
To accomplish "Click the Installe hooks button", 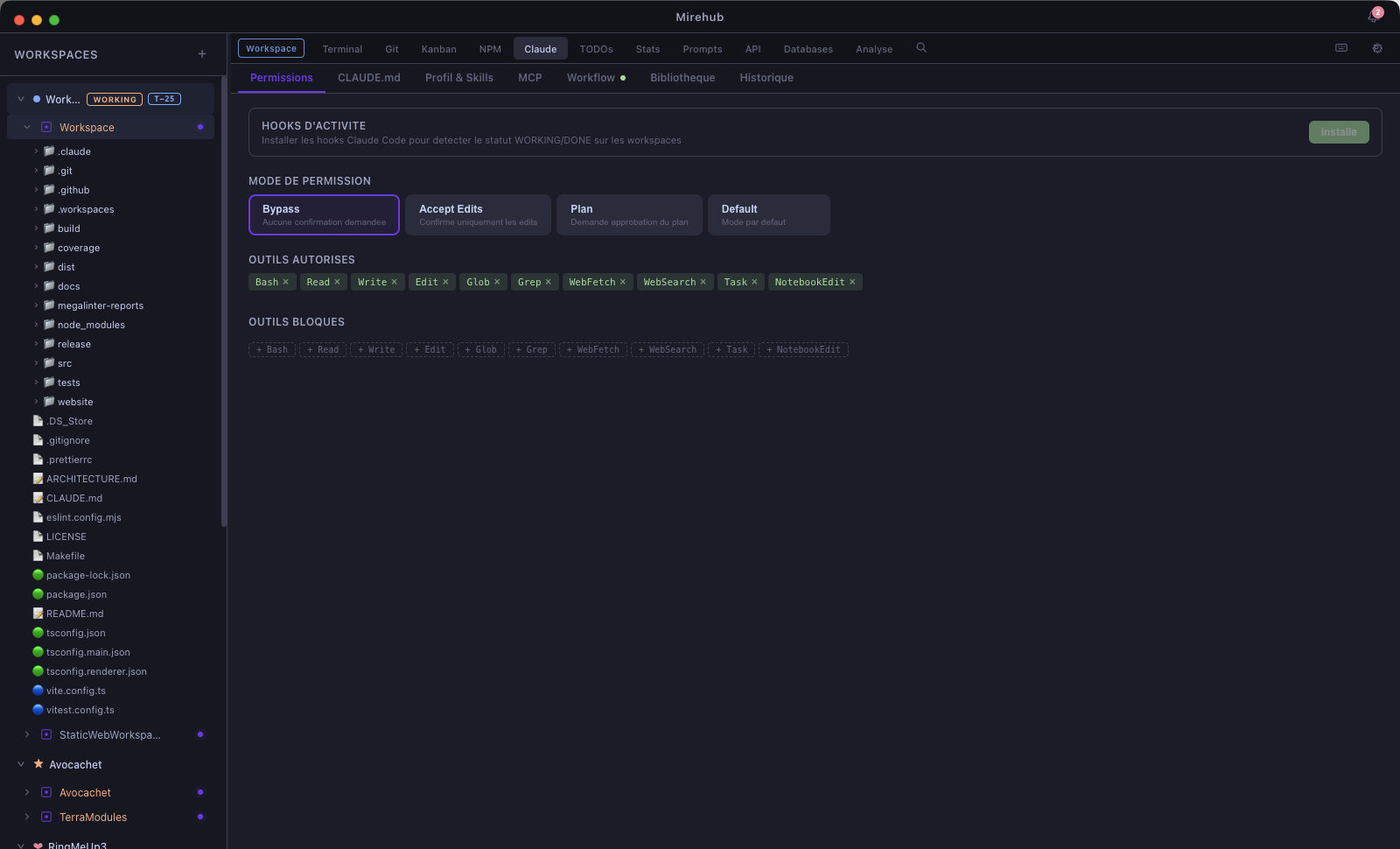I will (x=1338, y=132).
